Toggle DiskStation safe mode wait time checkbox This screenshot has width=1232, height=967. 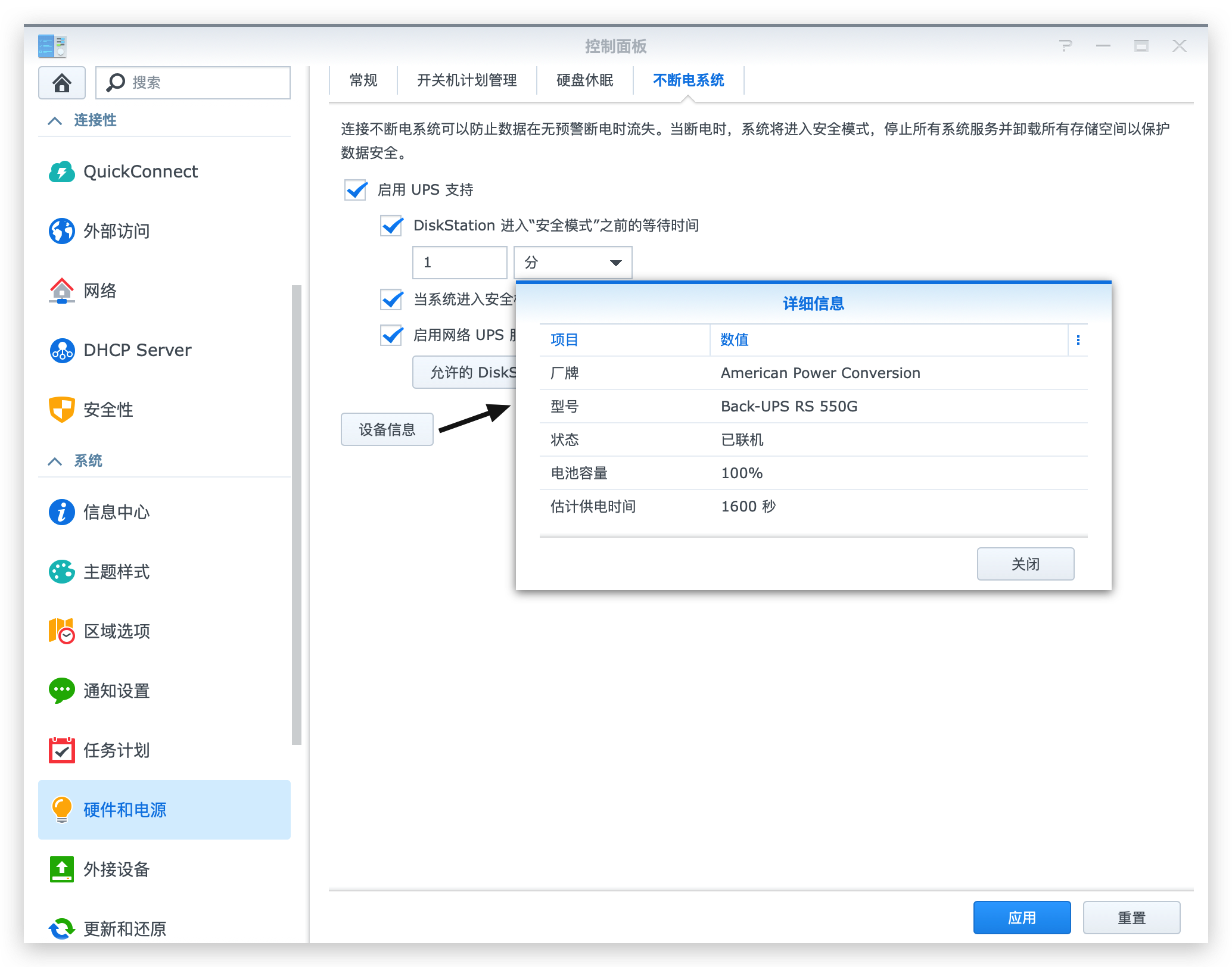[391, 226]
